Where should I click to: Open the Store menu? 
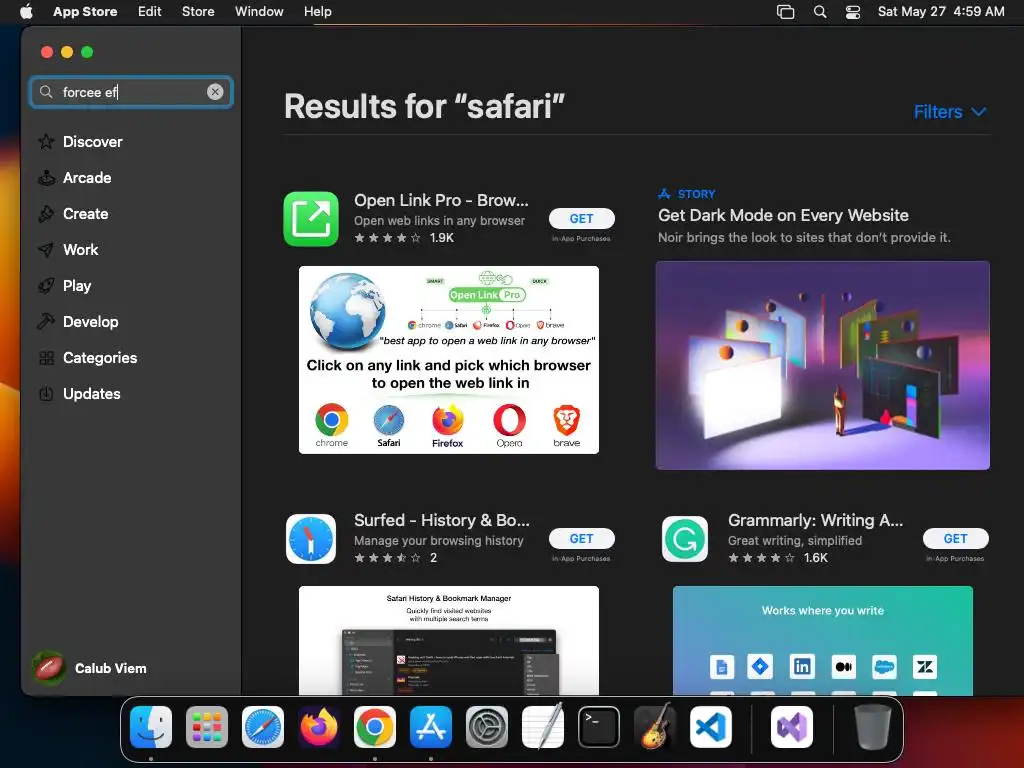[x=198, y=11]
